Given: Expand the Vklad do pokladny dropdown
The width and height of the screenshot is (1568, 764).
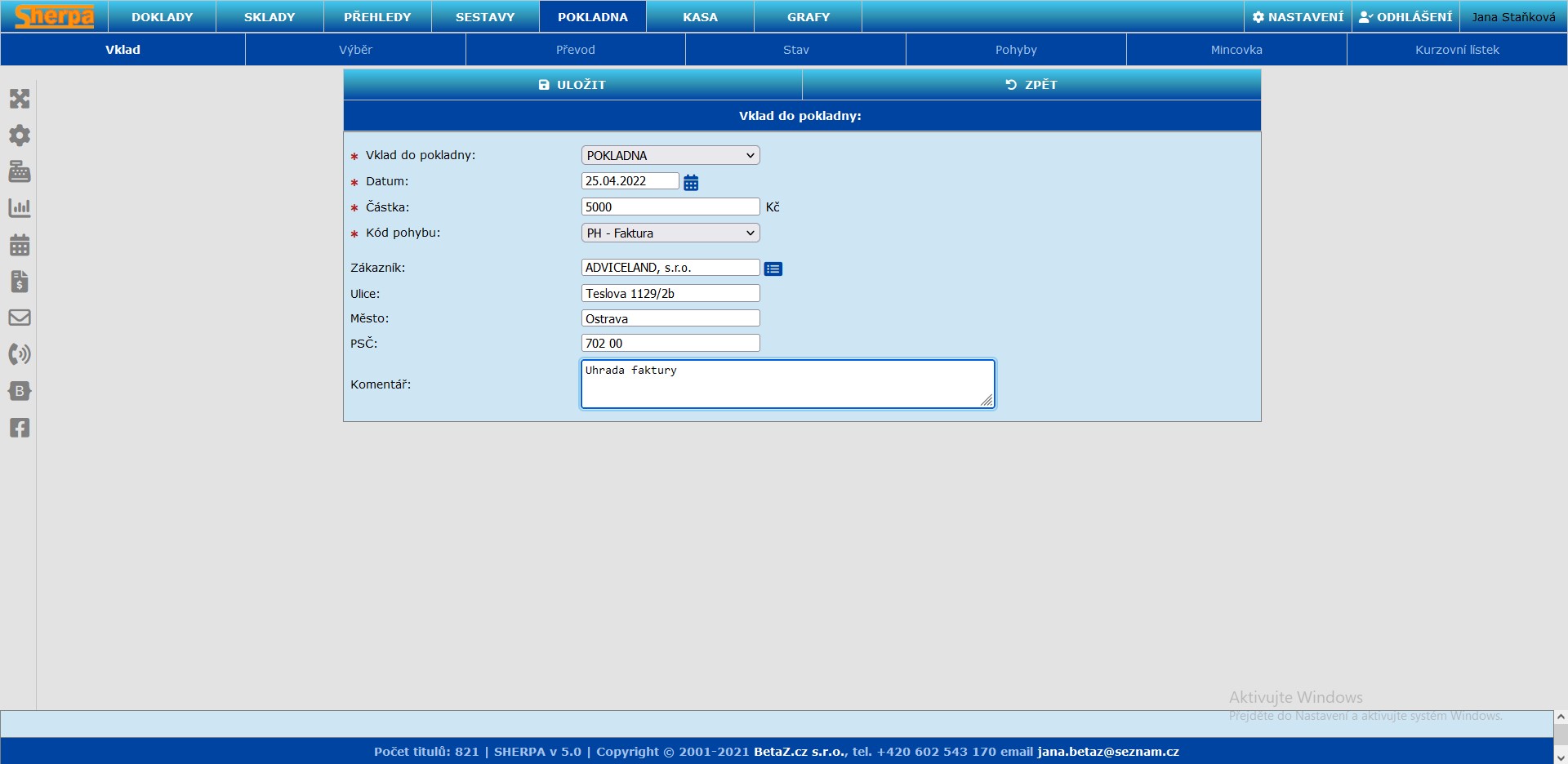Looking at the screenshot, I should pos(670,155).
